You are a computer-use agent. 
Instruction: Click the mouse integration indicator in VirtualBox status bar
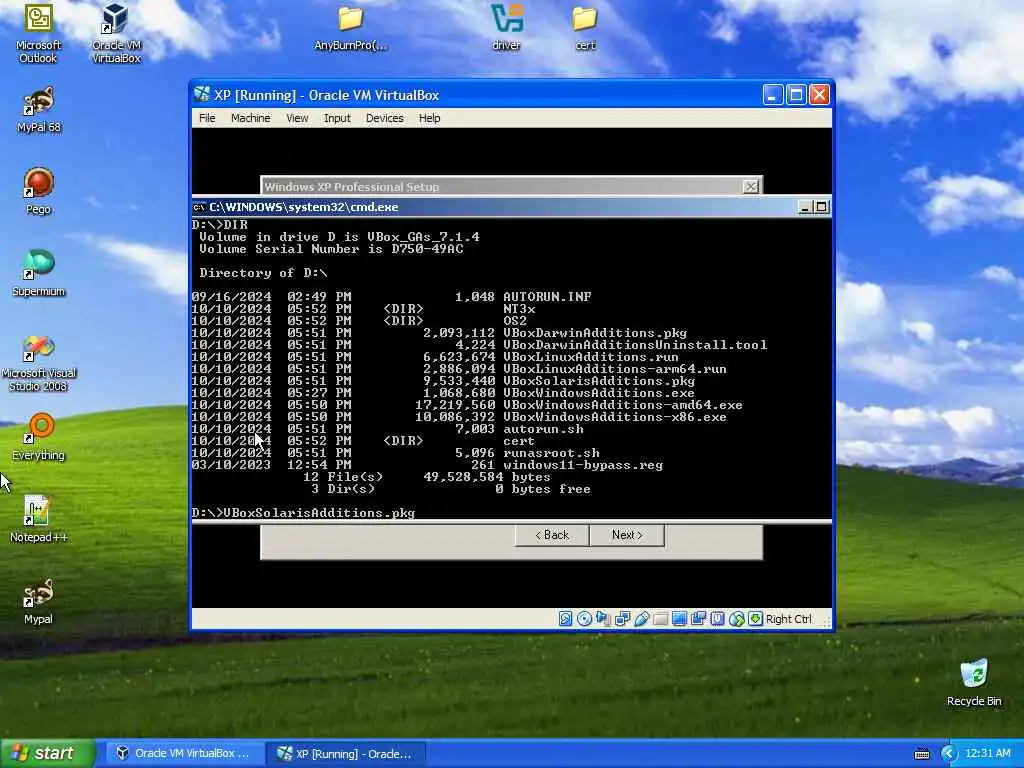(x=737, y=618)
